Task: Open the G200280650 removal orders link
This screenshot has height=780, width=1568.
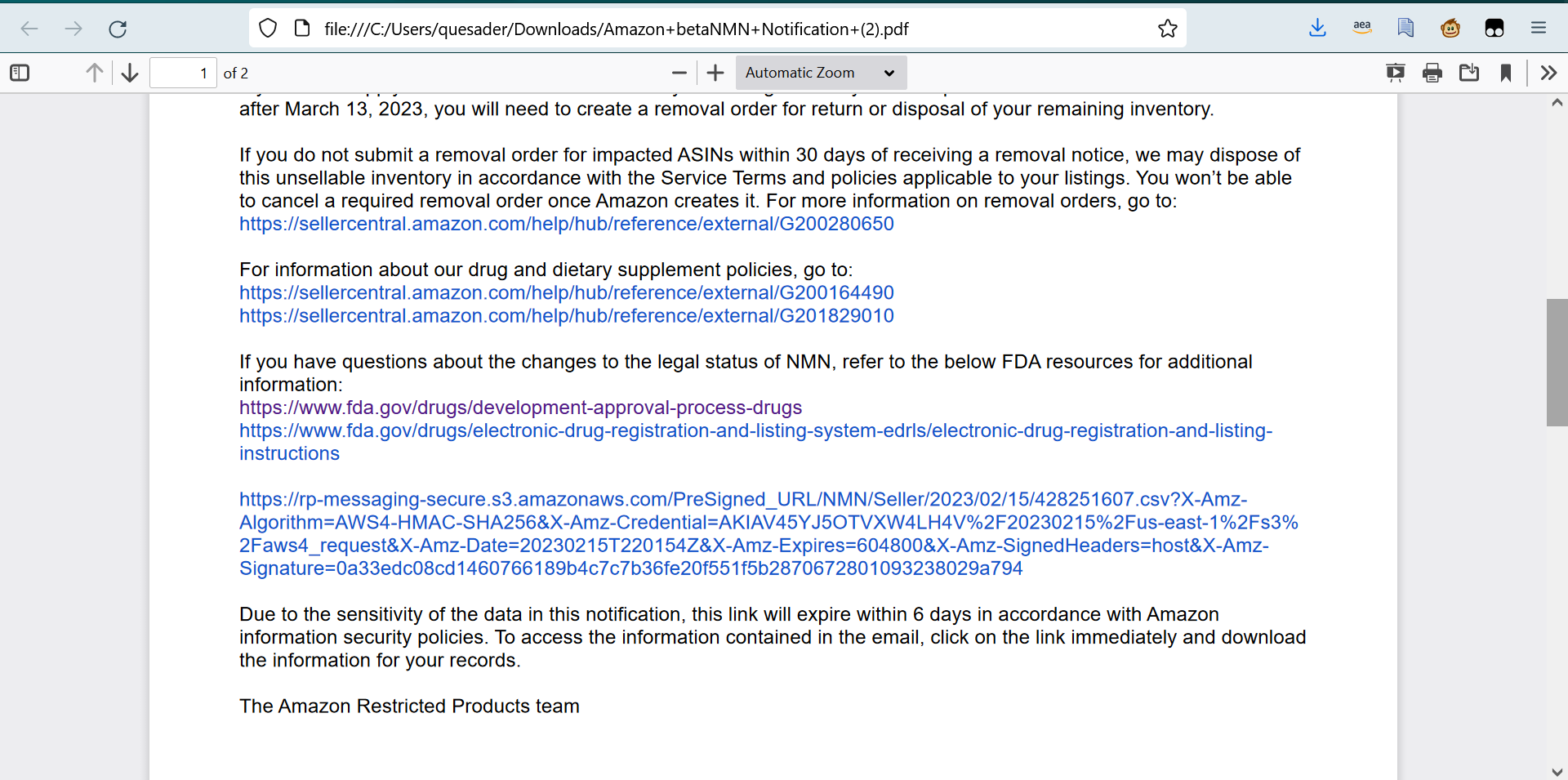Action: point(567,224)
